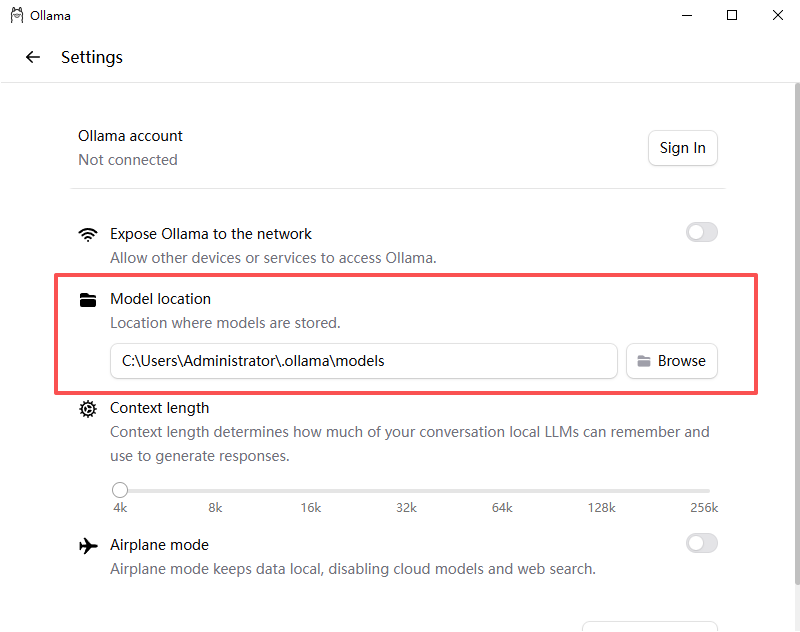The width and height of the screenshot is (800, 632).
Task: Click the 'Not connected' account status text
Action: coord(128,160)
